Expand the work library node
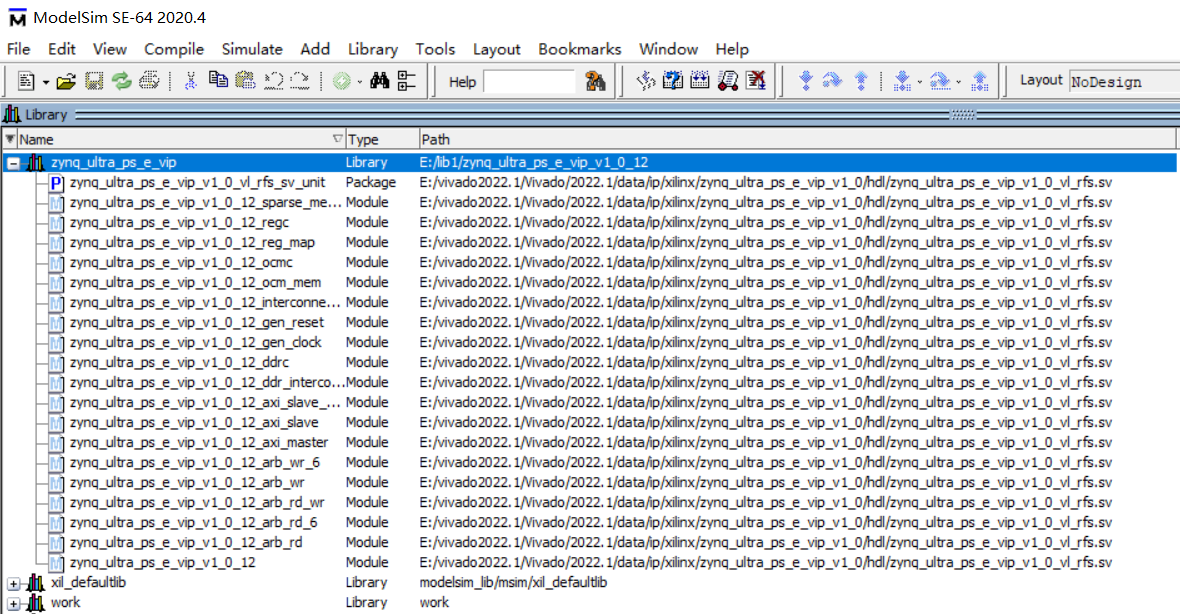The image size is (1180, 614). pos(14,603)
